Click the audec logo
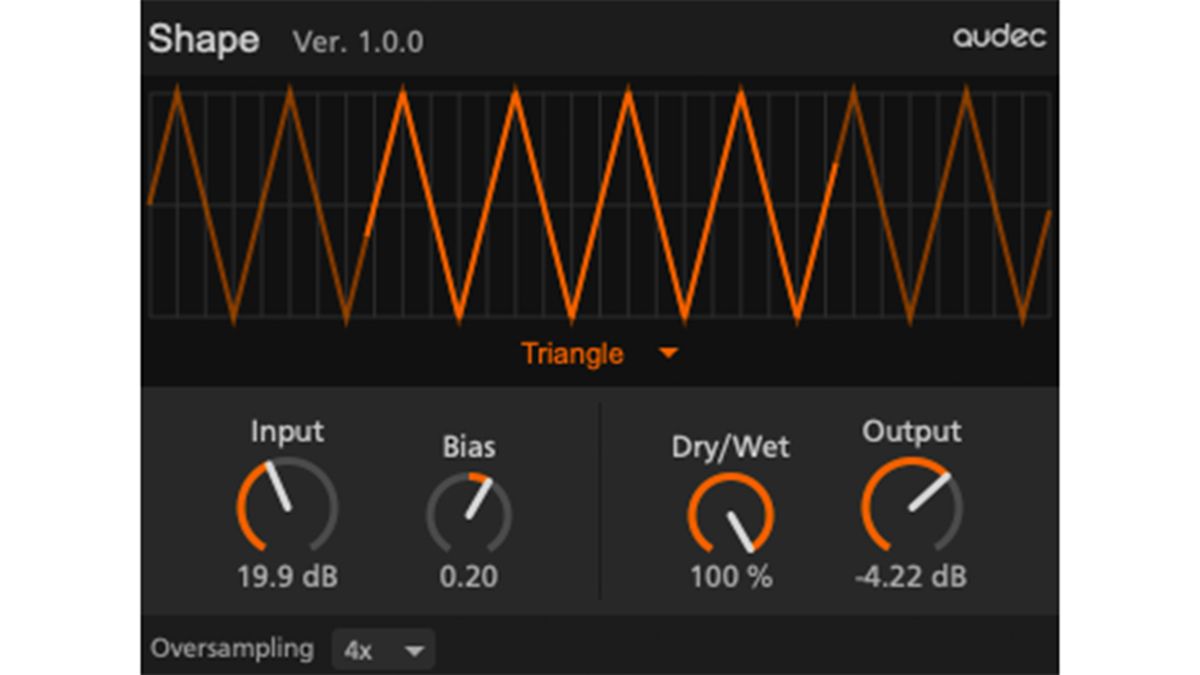Viewport: 1200px width, 675px height. point(999,38)
